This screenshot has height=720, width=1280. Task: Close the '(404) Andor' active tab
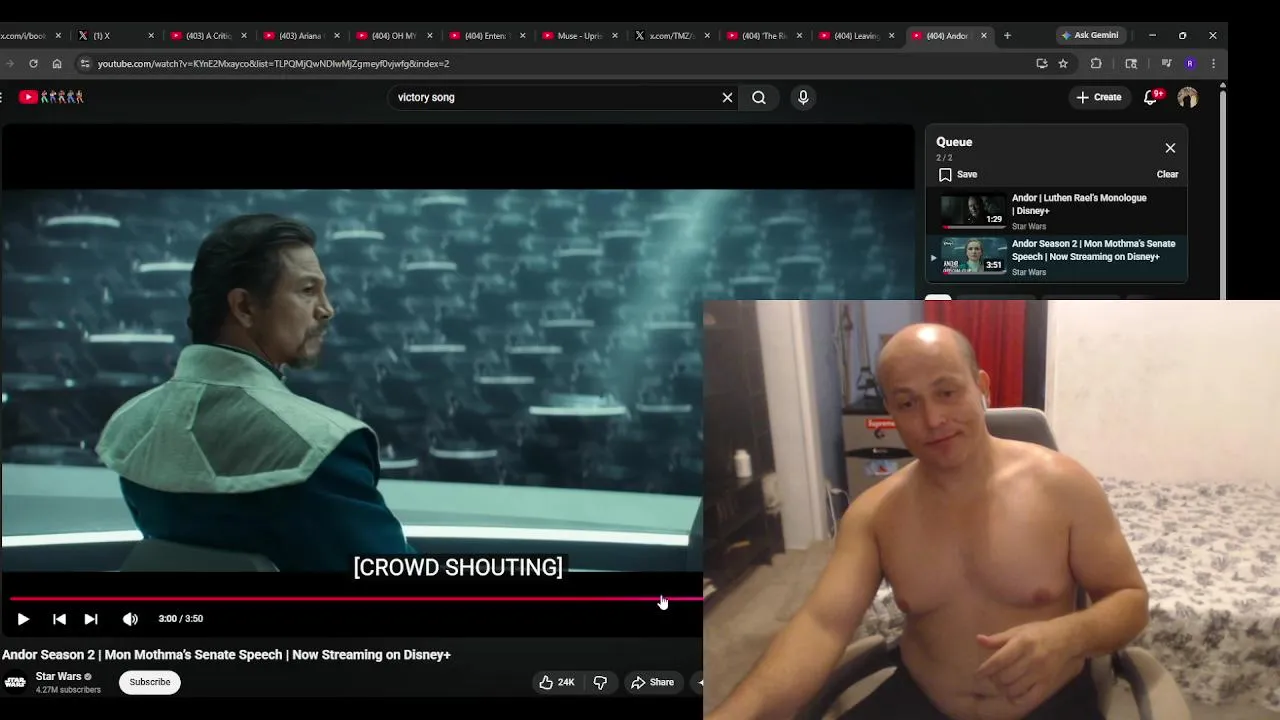(x=984, y=35)
